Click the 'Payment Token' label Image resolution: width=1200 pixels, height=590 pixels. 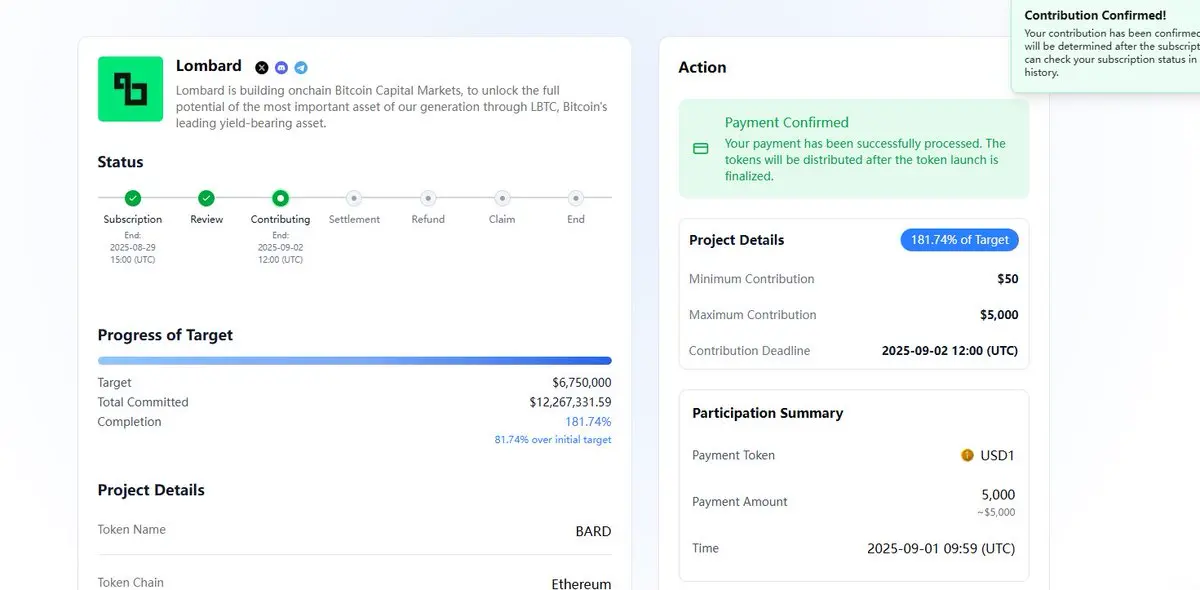click(x=734, y=455)
